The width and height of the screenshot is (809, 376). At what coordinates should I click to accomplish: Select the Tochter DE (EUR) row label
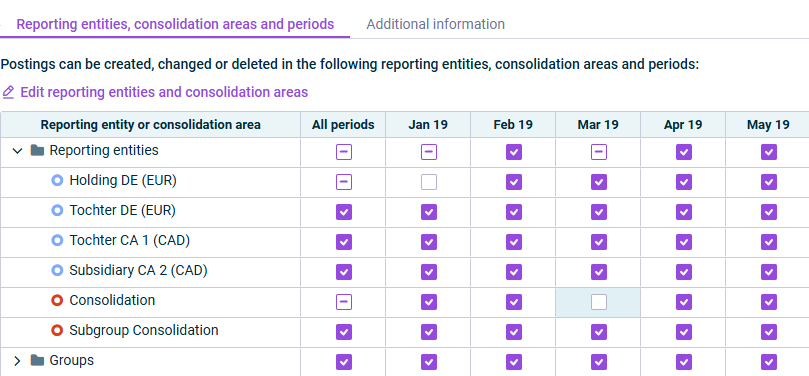pyautogui.click(x=122, y=211)
